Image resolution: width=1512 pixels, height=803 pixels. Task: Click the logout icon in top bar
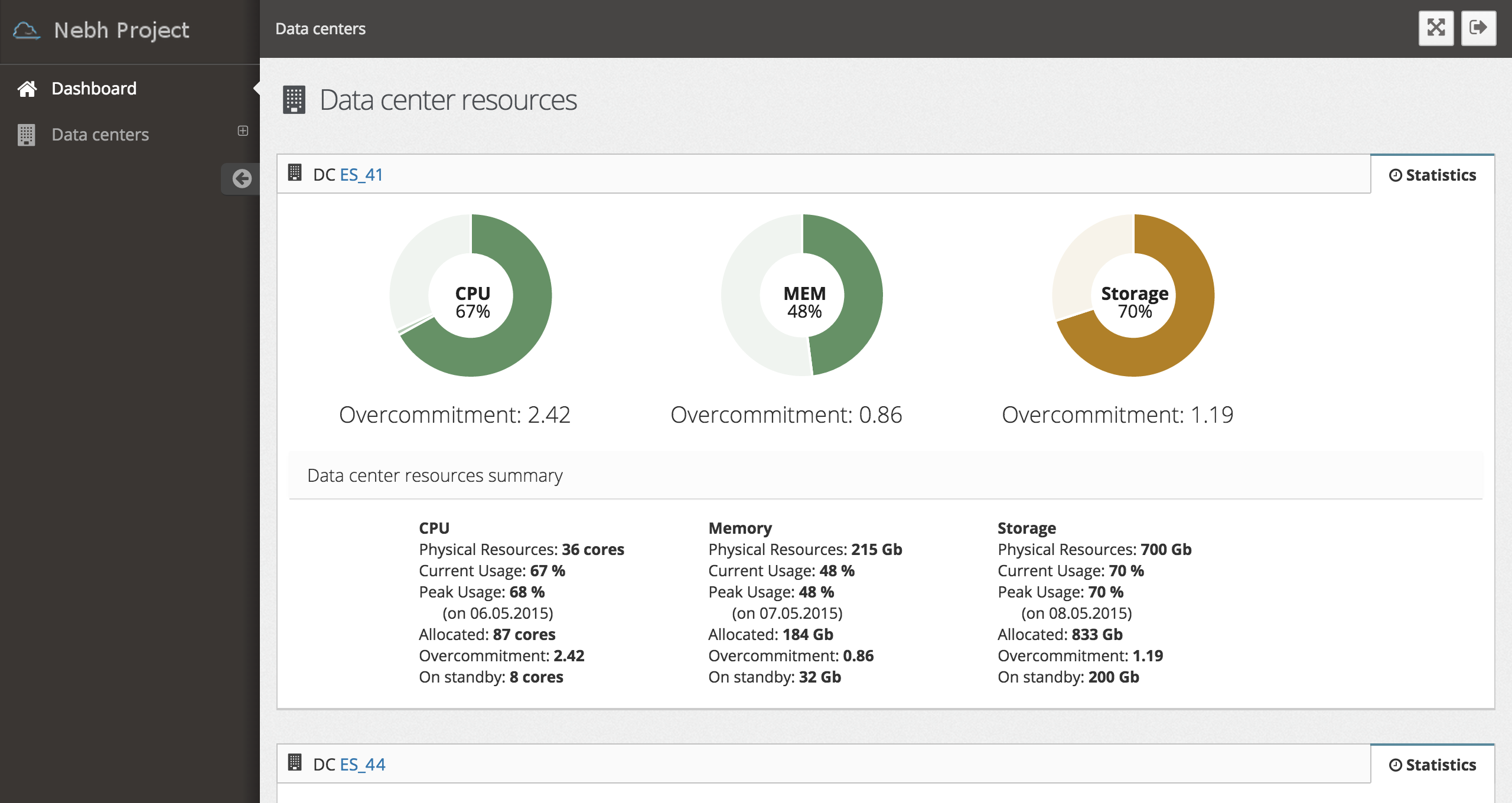pyautogui.click(x=1478, y=28)
